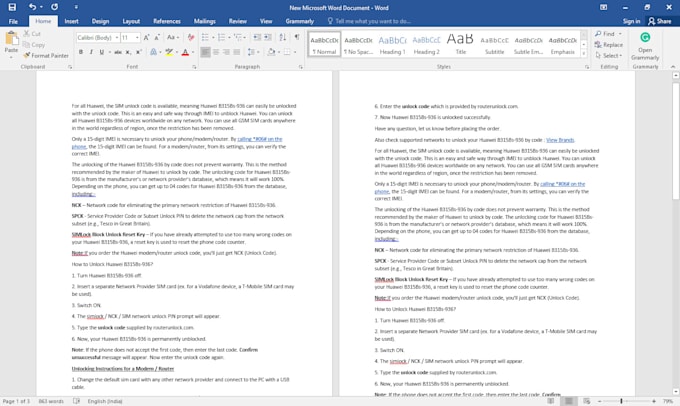
Task: Align text right
Action: (226, 52)
